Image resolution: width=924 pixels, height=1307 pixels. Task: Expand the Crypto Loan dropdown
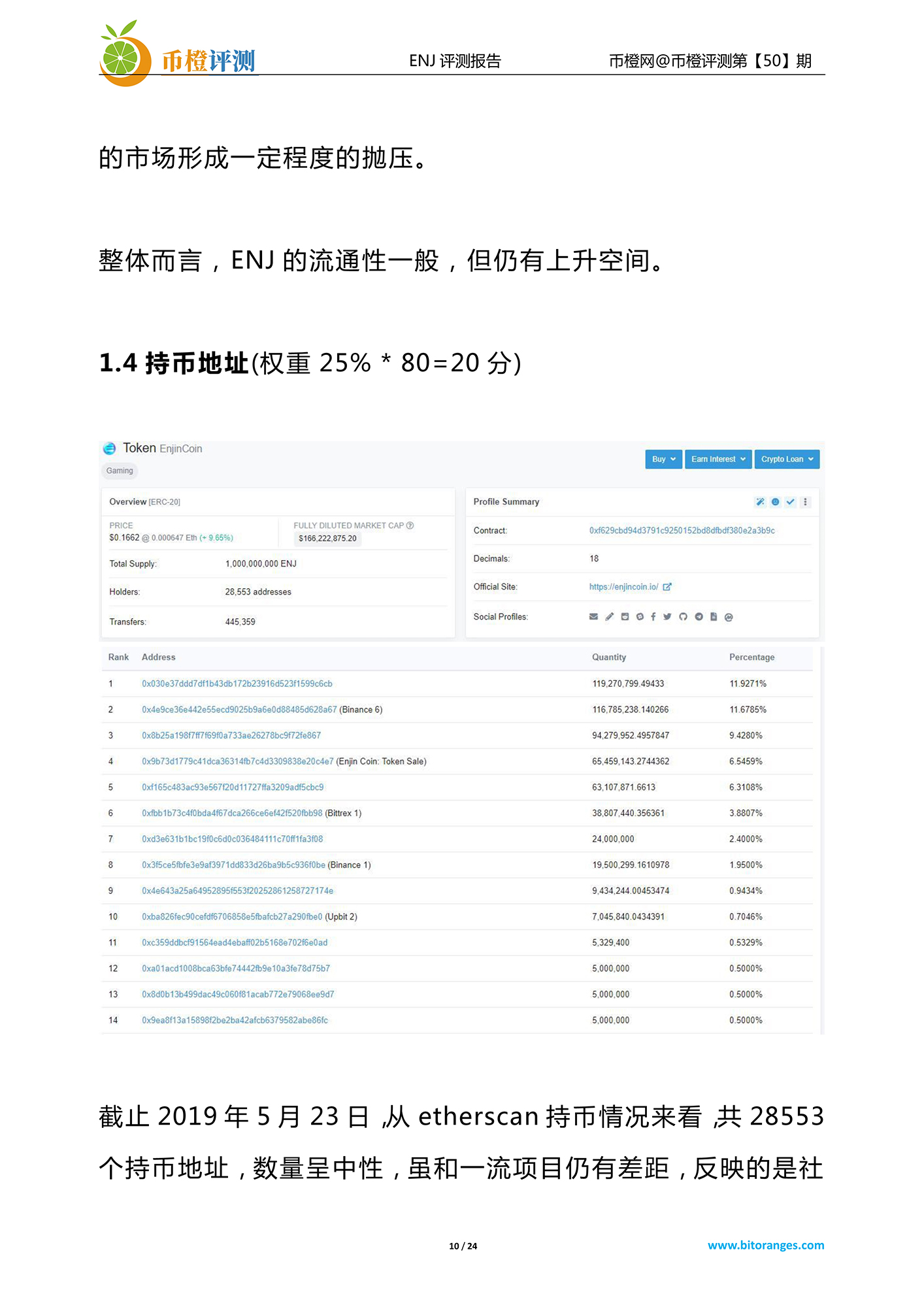[x=787, y=459]
